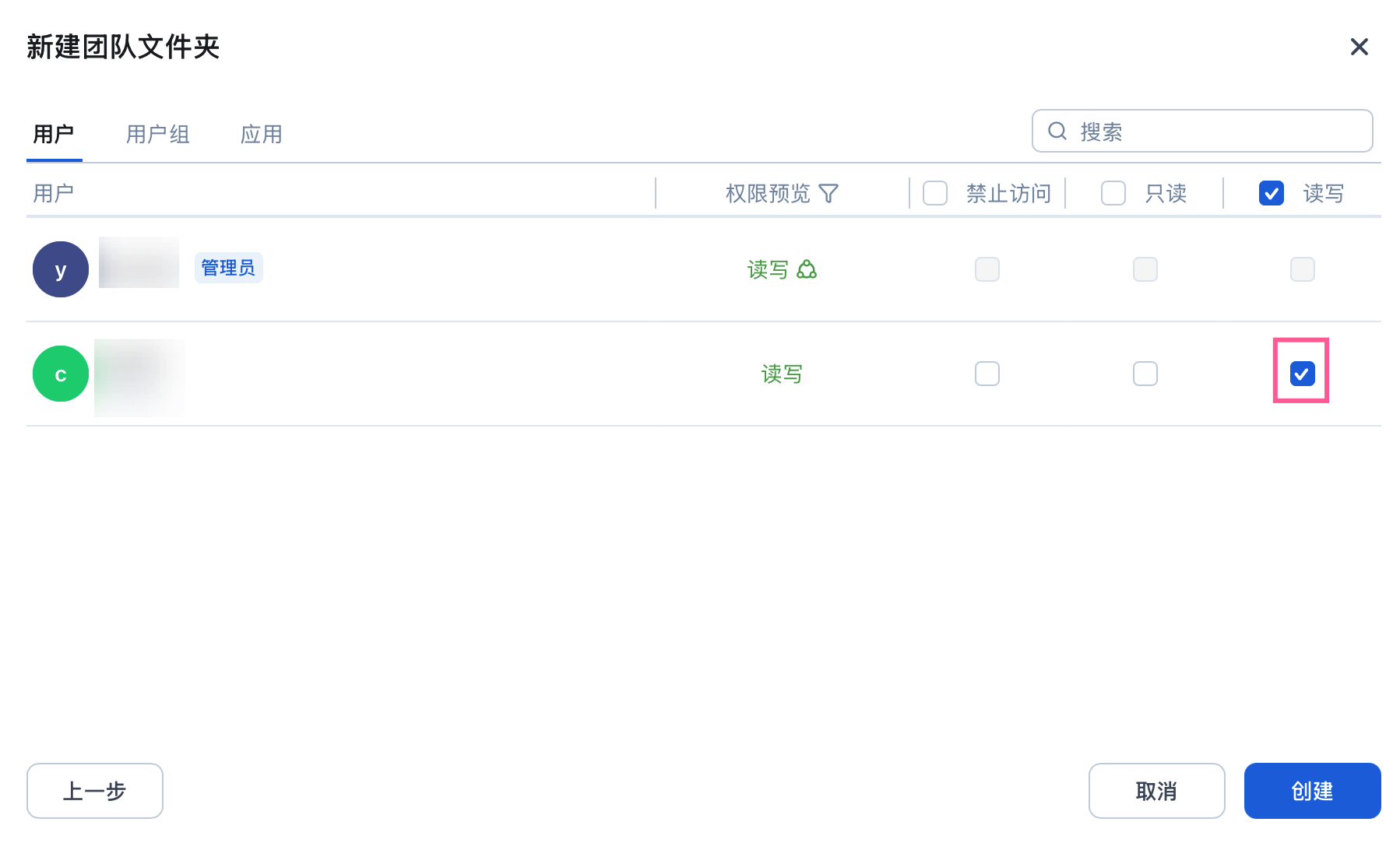Check 禁止访问 for user c
This screenshot has width=1400, height=850.
coord(987,374)
